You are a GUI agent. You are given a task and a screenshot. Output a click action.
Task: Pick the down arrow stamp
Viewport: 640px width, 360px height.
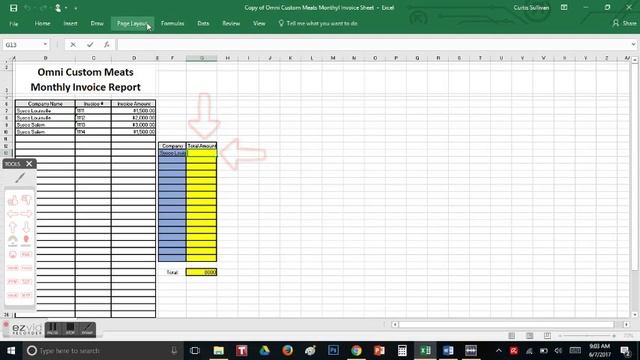click(27, 227)
